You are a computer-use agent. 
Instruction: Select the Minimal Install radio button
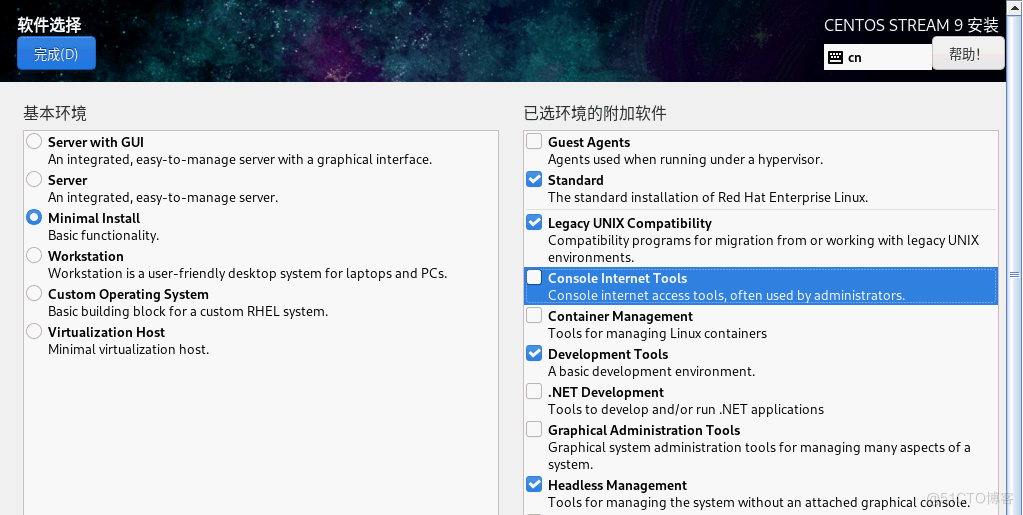tap(34, 217)
